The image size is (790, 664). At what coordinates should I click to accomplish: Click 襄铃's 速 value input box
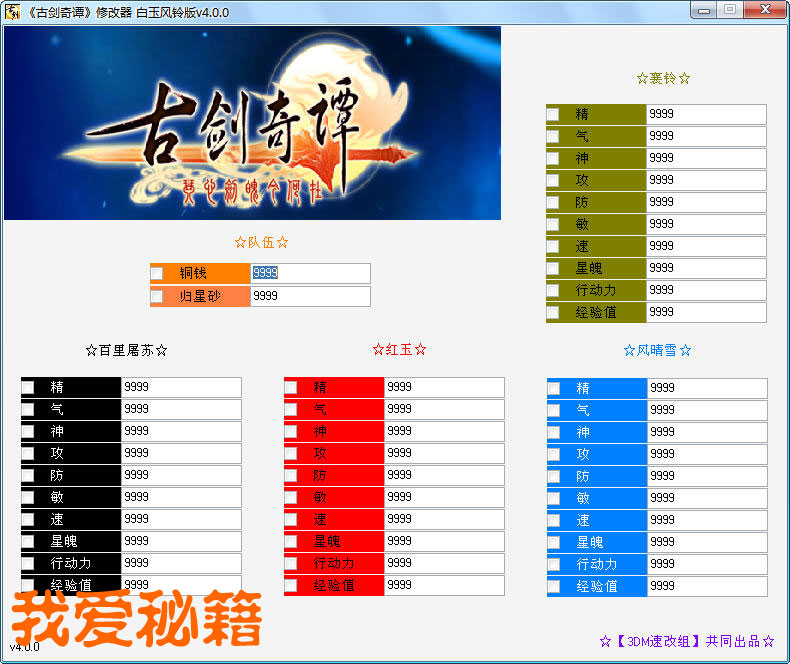coord(706,246)
